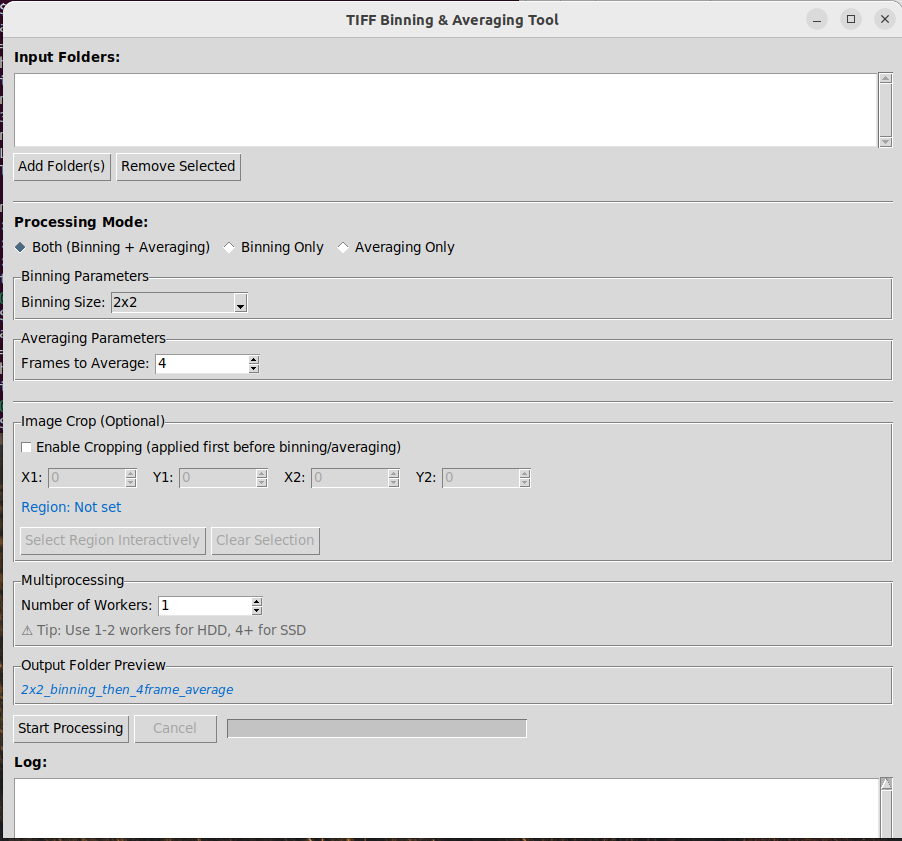Click Select Region Interactively
This screenshot has width=902, height=841.
[112, 540]
